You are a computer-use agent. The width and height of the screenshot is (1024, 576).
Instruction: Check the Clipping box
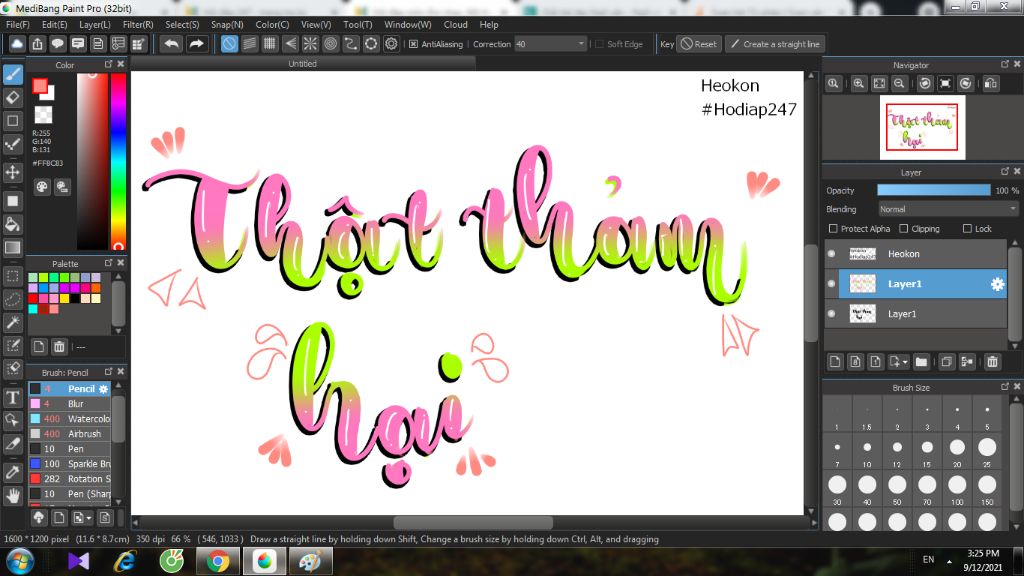click(903, 229)
